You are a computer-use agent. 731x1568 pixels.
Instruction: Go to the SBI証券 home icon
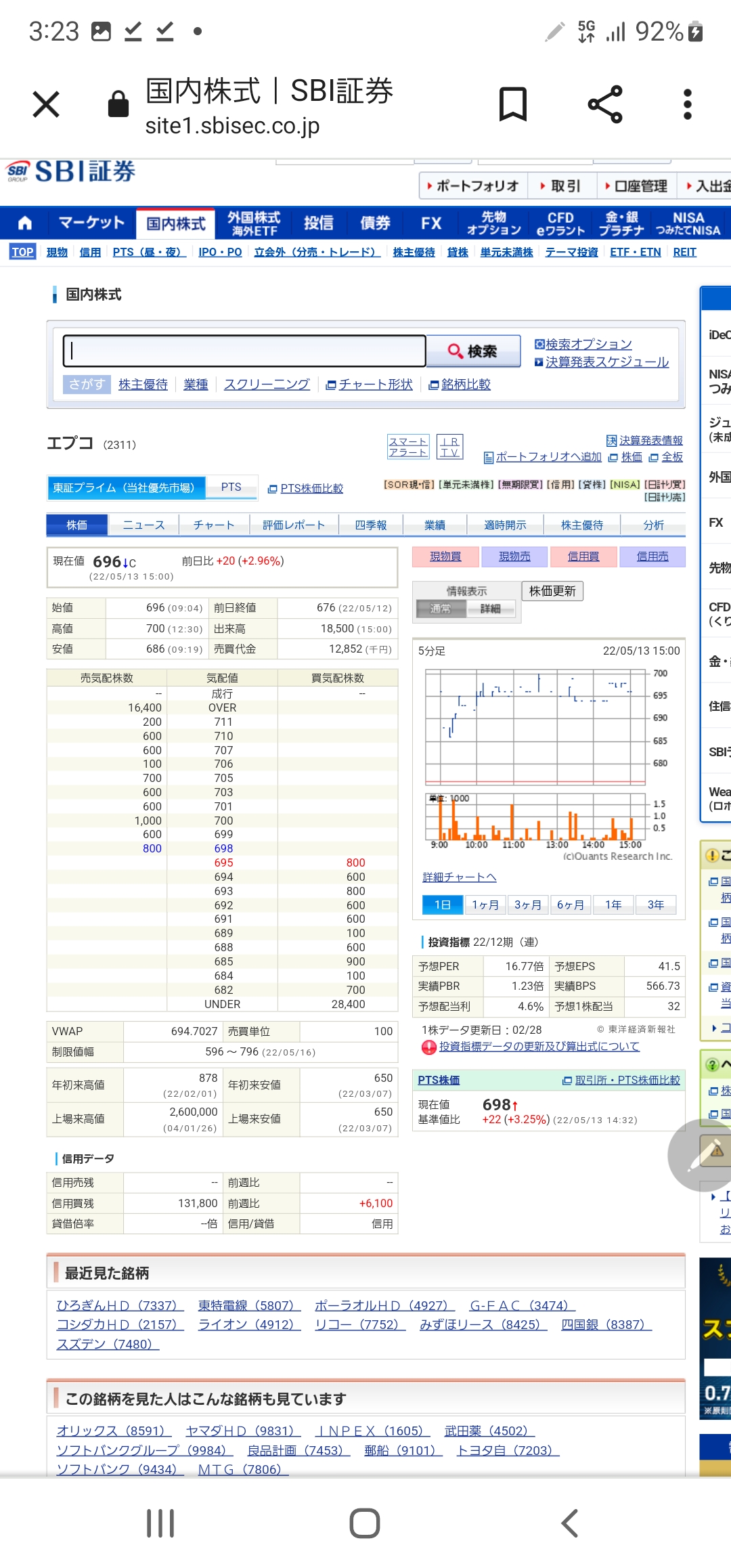click(25, 223)
